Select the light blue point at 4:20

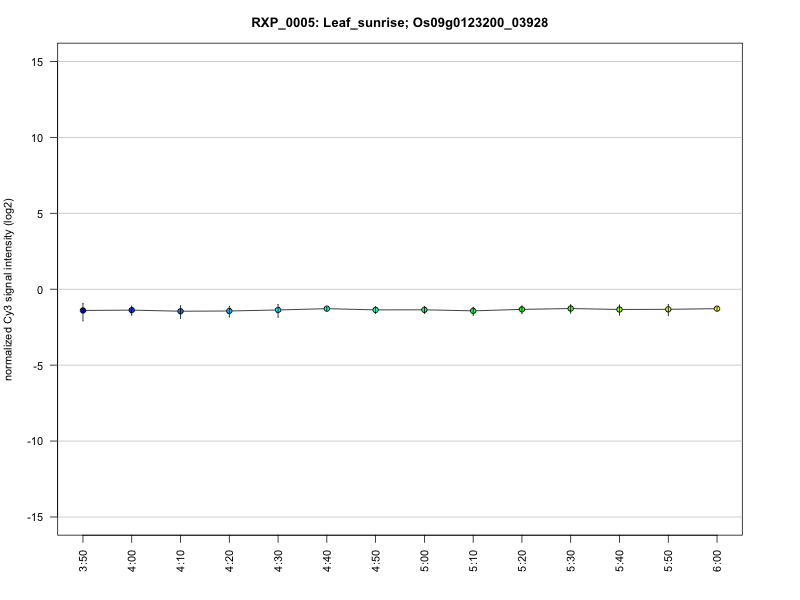[229, 311]
